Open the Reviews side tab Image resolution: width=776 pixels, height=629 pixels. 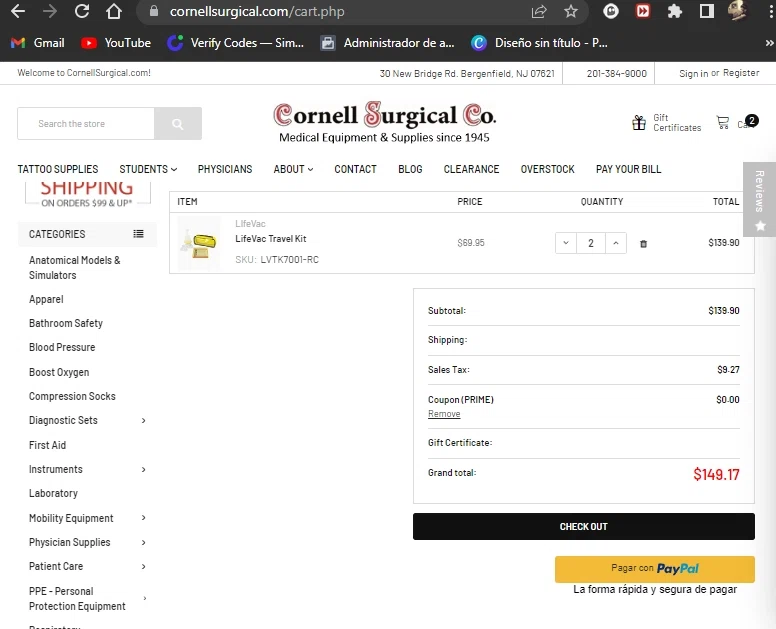coord(760,199)
